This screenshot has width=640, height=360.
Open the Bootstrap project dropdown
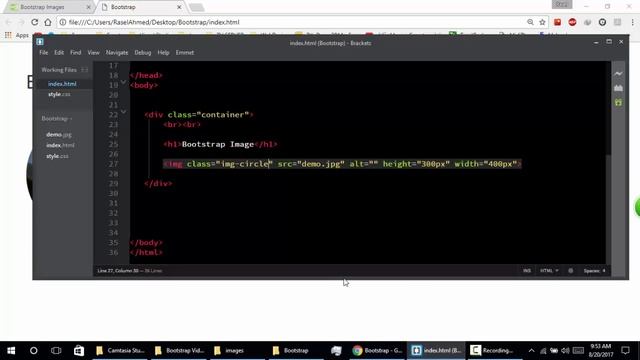[x=57, y=118]
